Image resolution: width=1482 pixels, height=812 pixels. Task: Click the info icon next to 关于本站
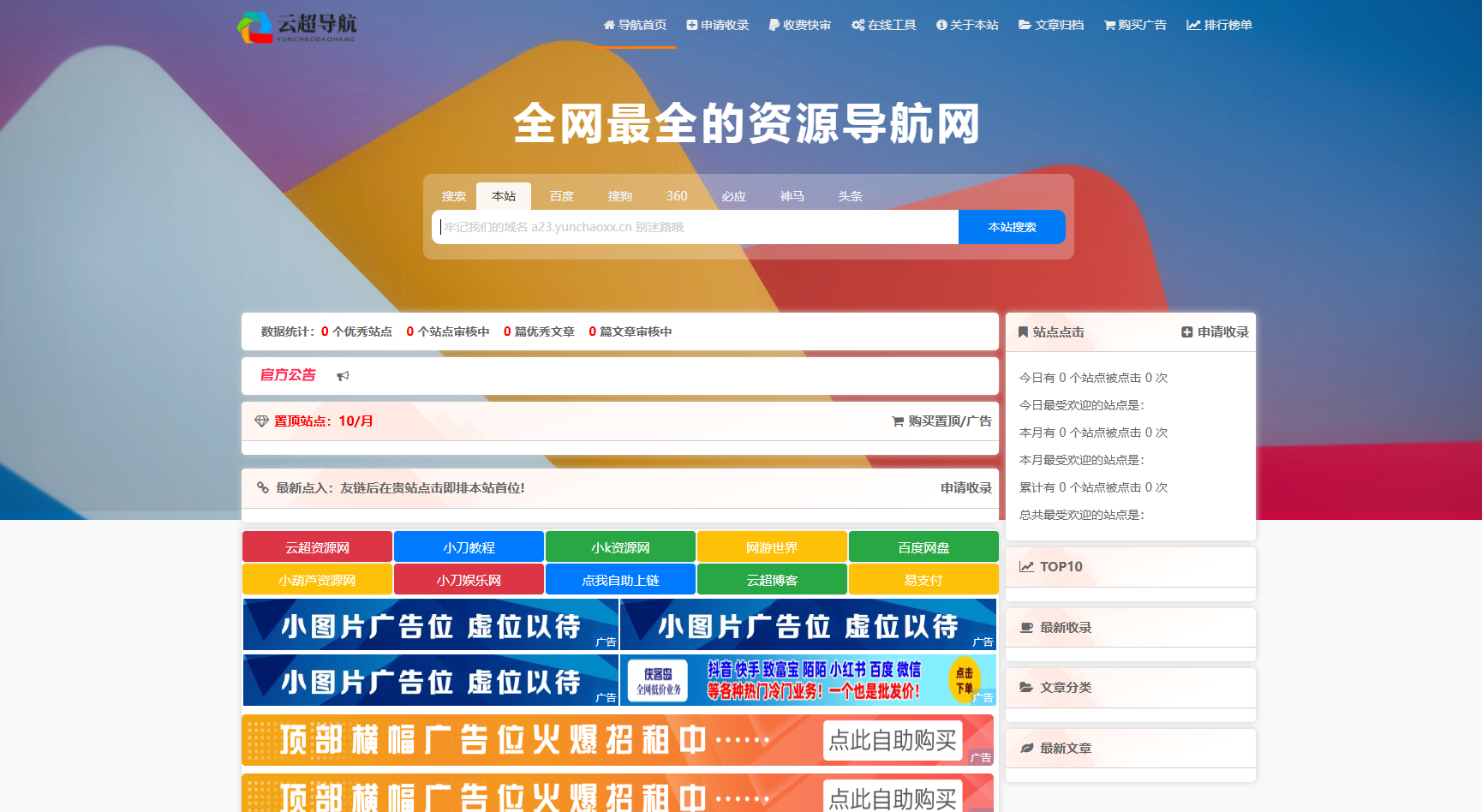(942, 25)
